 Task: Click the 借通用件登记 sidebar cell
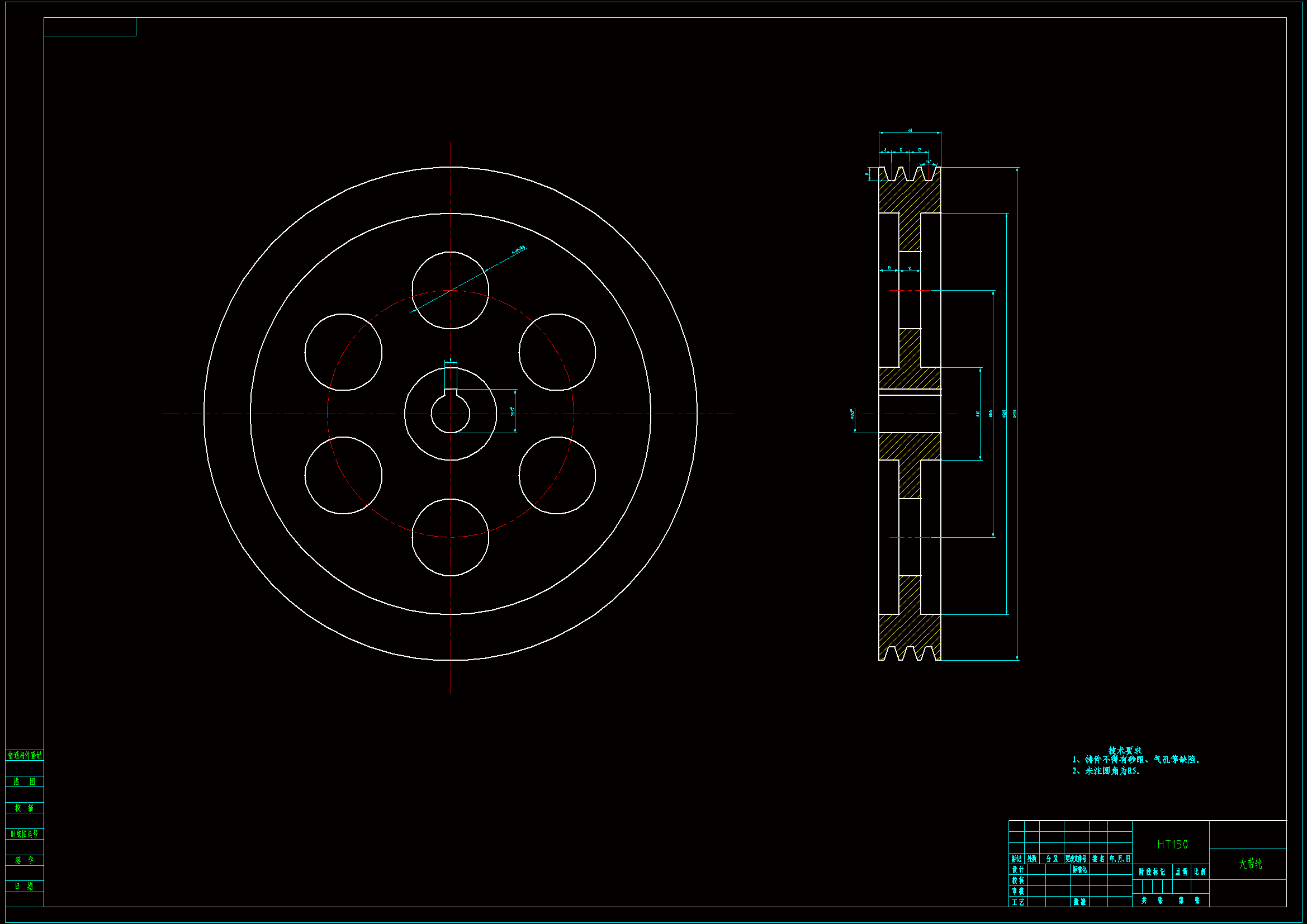(25, 756)
